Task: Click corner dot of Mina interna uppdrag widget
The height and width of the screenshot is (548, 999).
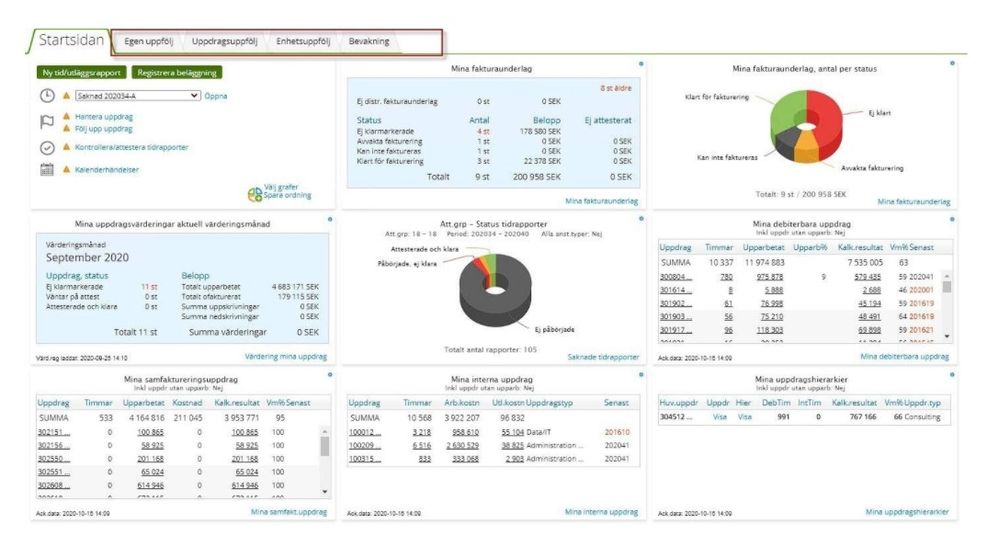Action: [641, 375]
